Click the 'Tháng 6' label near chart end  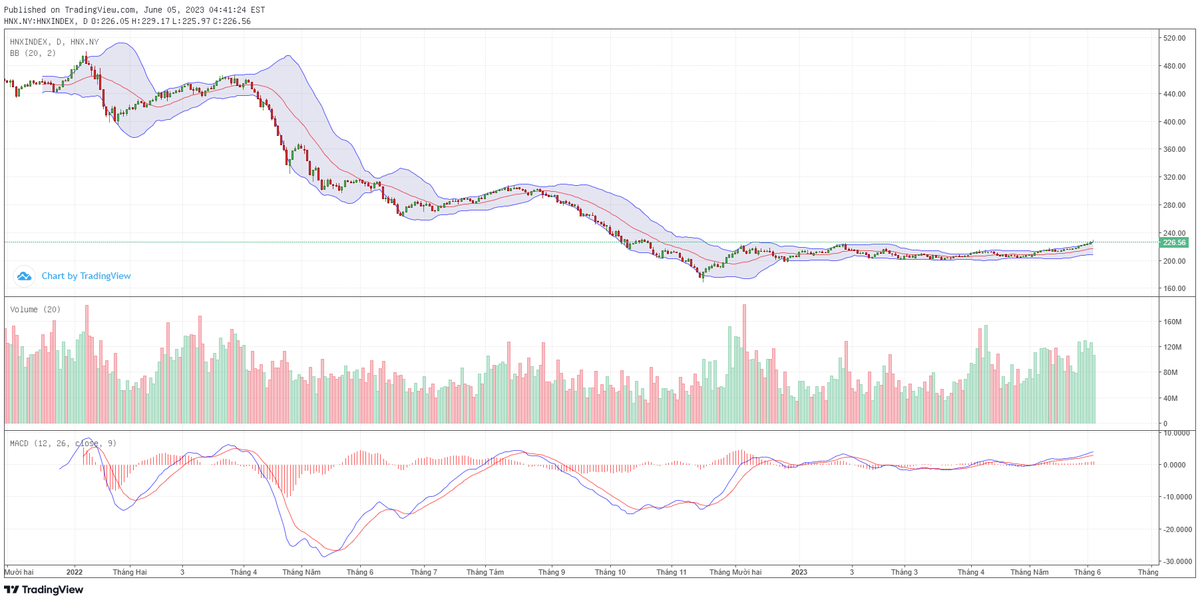coord(1088,573)
